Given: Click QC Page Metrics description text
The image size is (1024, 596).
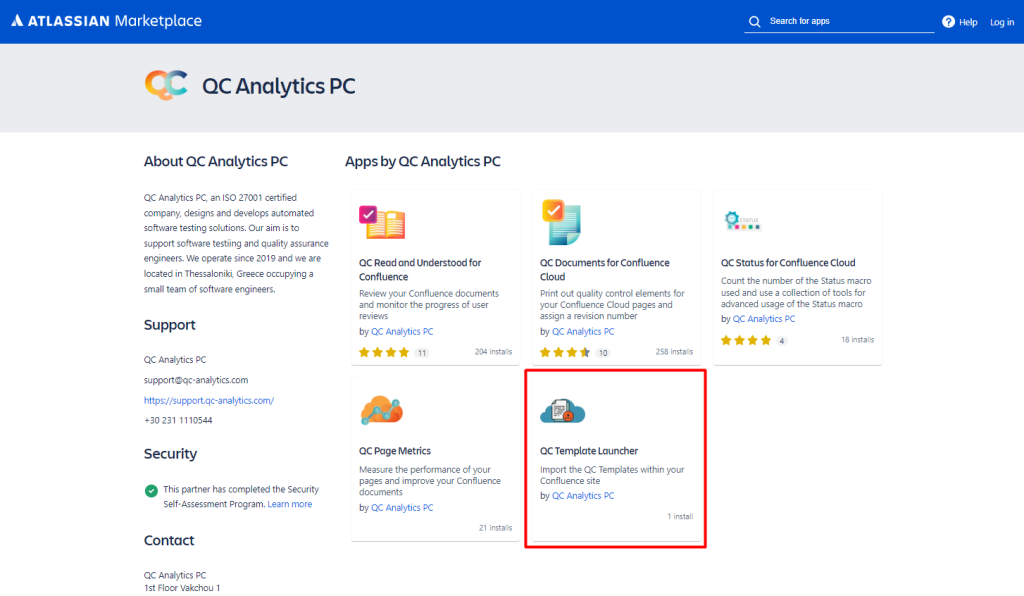Looking at the screenshot, I should pos(430,480).
